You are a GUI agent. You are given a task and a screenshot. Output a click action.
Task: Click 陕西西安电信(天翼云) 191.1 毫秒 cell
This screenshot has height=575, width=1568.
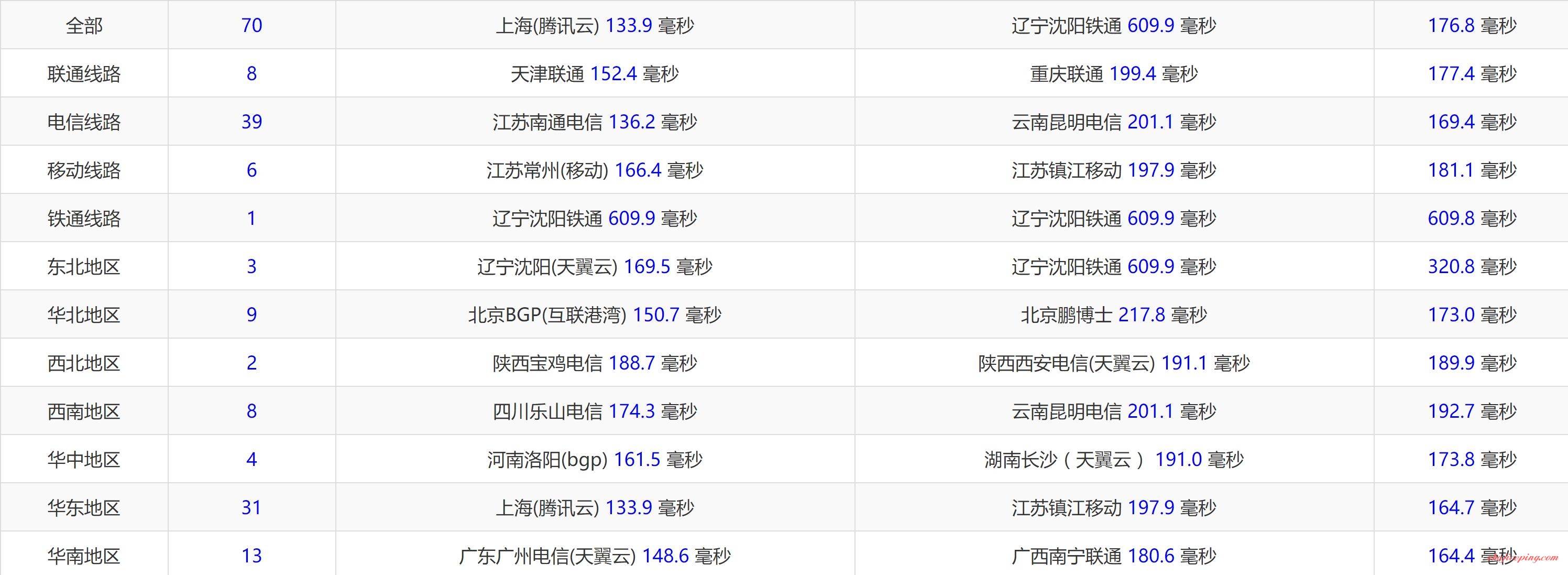tap(1114, 363)
